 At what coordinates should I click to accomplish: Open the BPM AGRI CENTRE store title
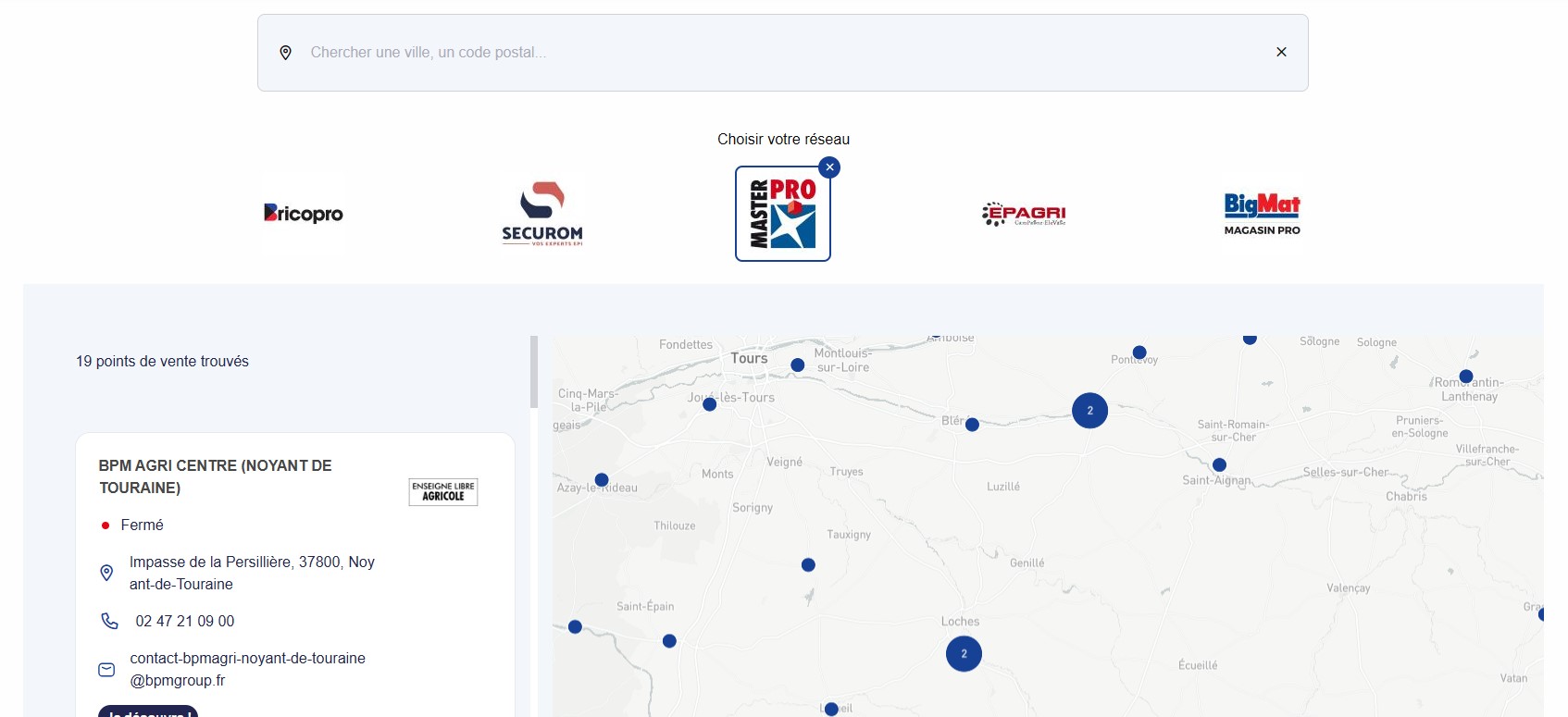coord(216,476)
